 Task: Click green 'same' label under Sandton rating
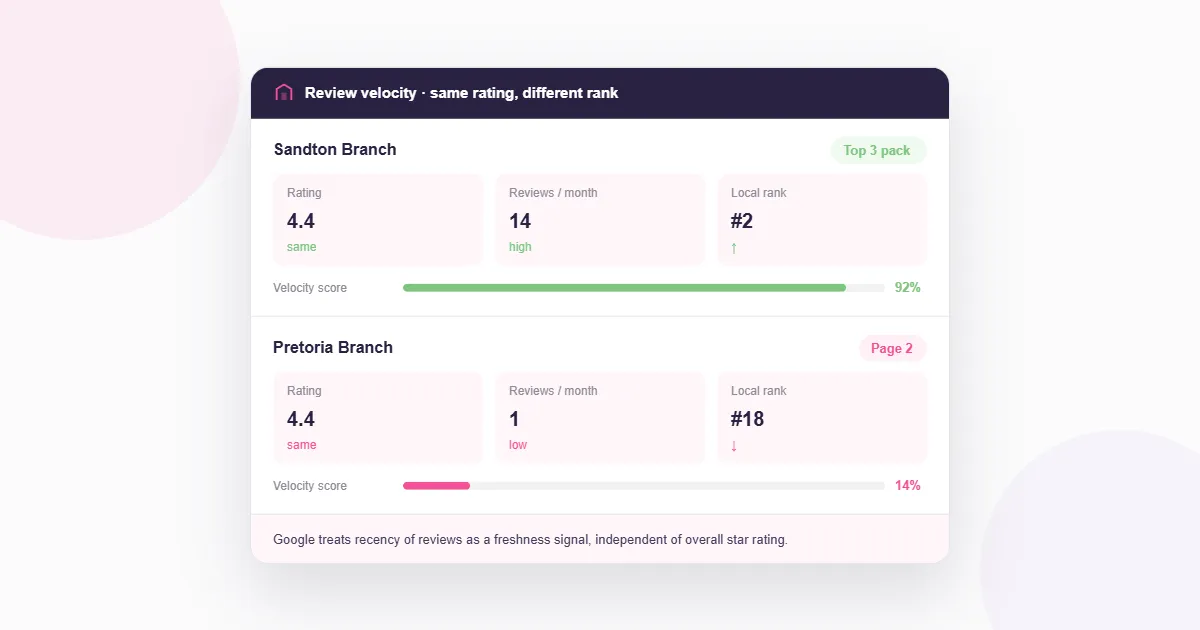[x=301, y=247]
